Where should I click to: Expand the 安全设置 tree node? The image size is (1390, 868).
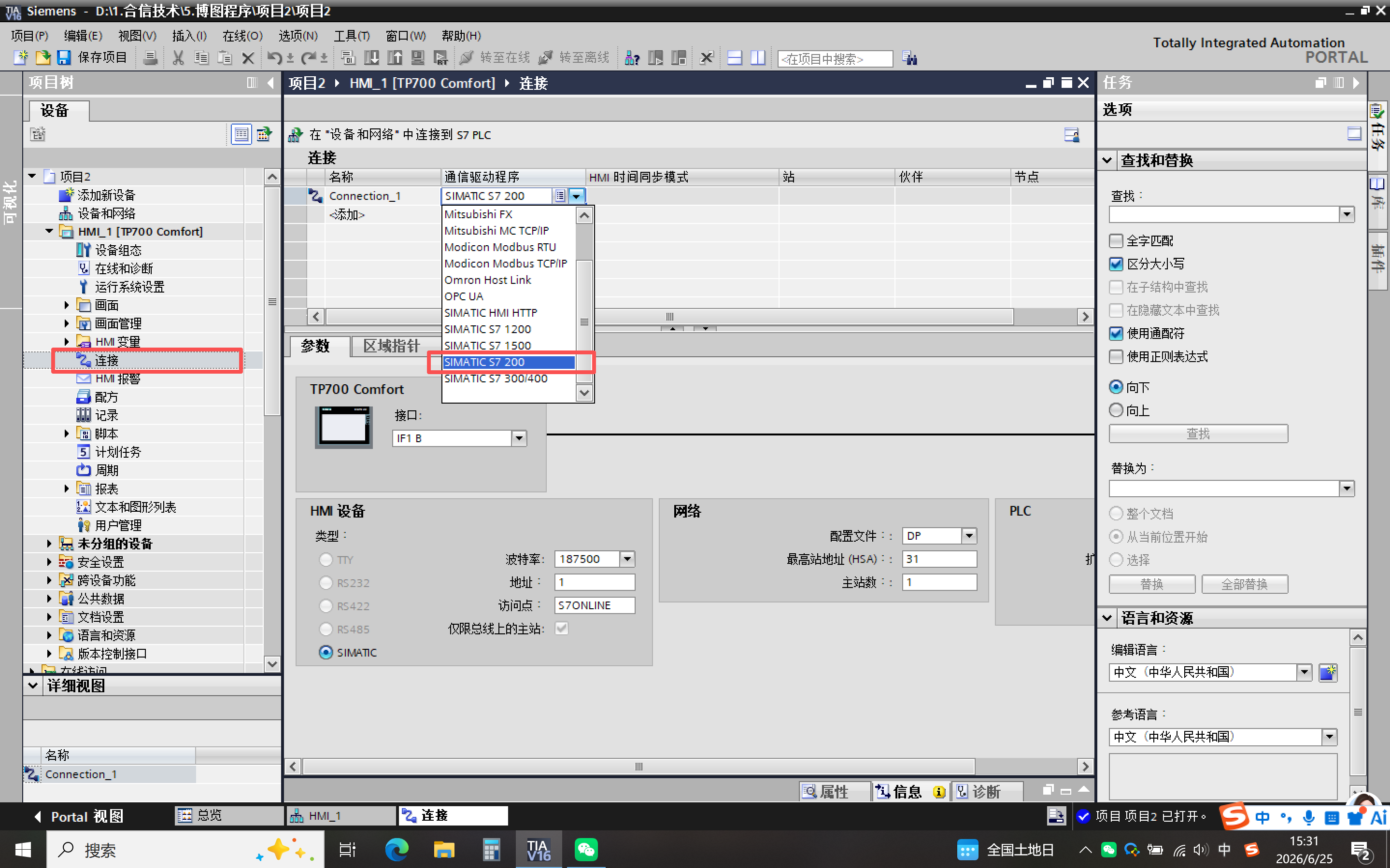(x=49, y=562)
